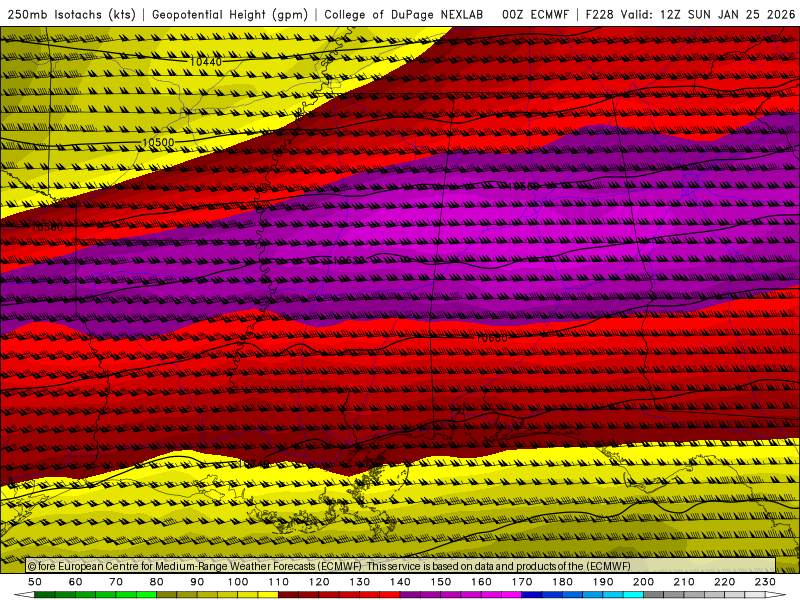Viewport: 800px width, 600px height.
Task: Click the '230' value on the color scale
Action: [x=765, y=582]
